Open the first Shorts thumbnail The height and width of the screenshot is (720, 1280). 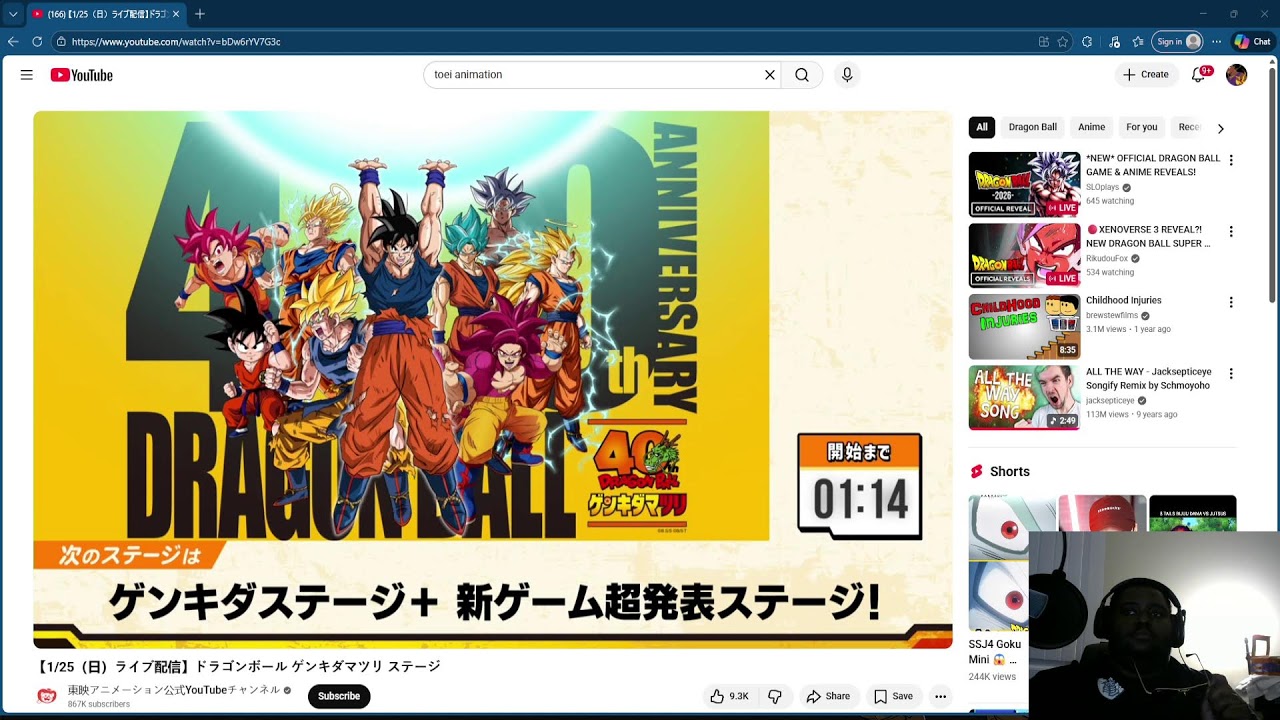click(1012, 562)
